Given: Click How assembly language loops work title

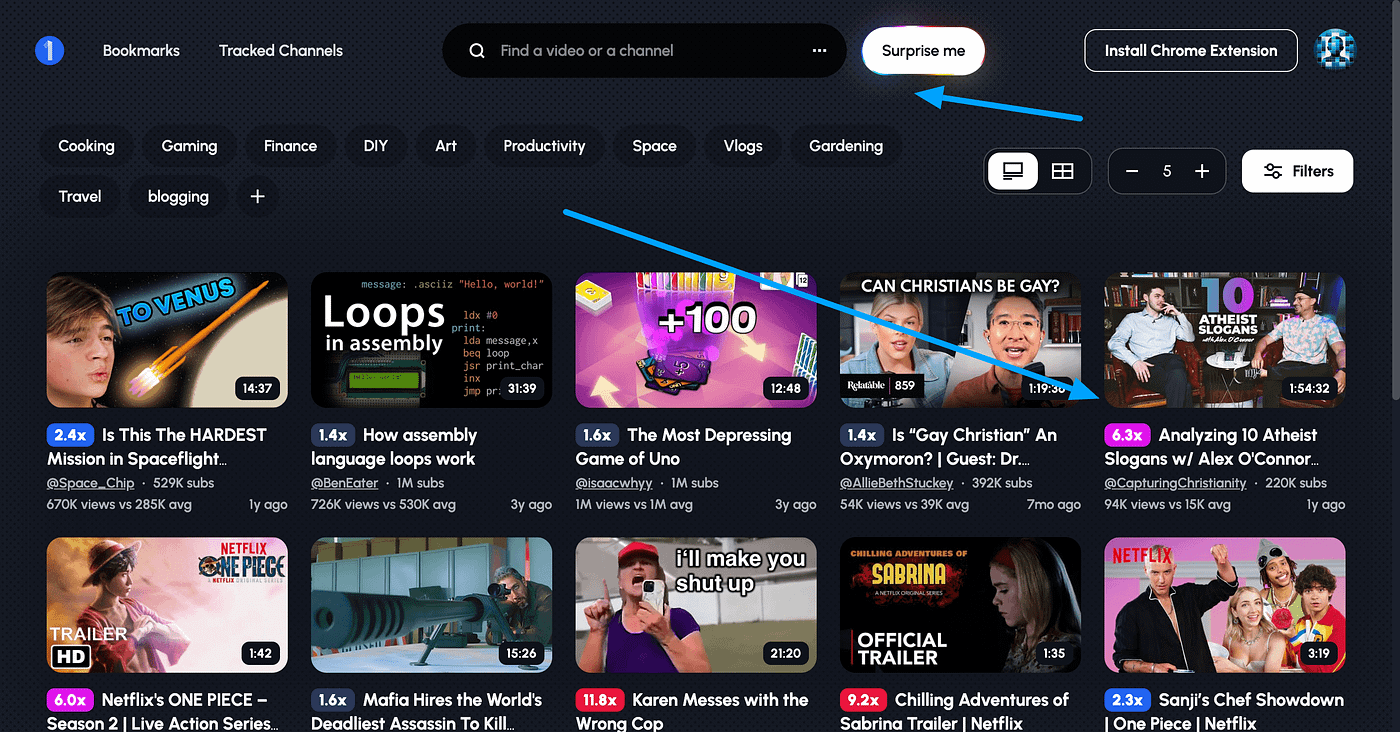Looking at the screenshot, I should click(x=394, y=447).
